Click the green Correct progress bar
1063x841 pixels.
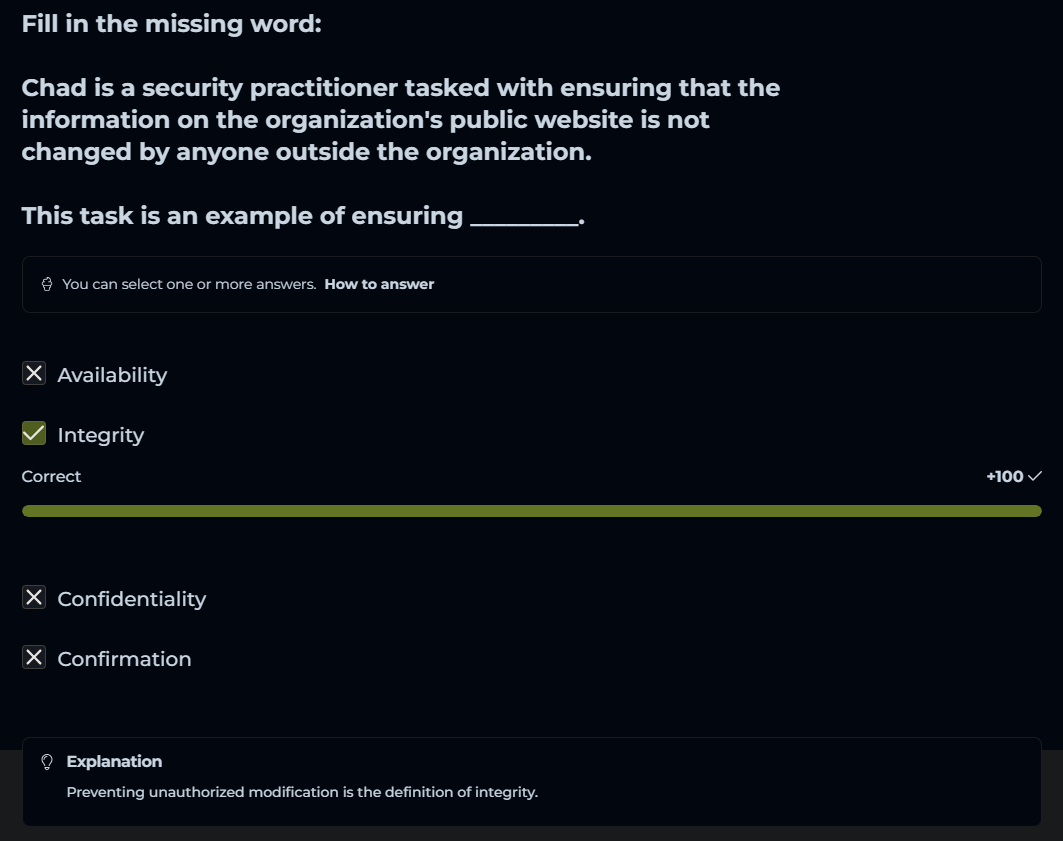pyautogui.click(x=531, y=511)
